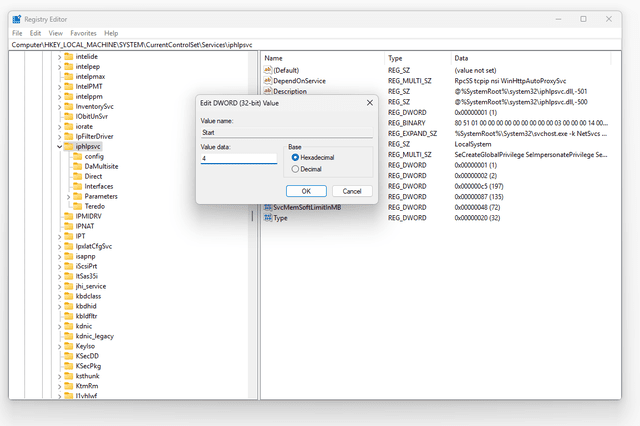
Task: Select the Teredo subkey folder icon
Action: coord(77,206)
